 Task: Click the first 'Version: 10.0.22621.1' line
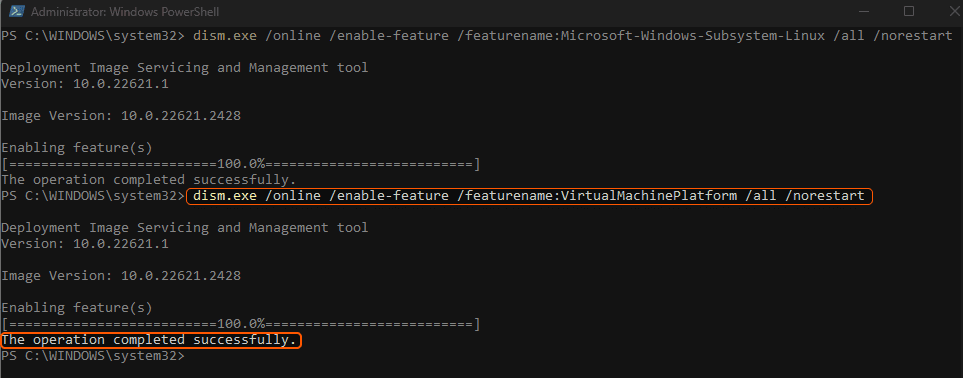[85, 84]
